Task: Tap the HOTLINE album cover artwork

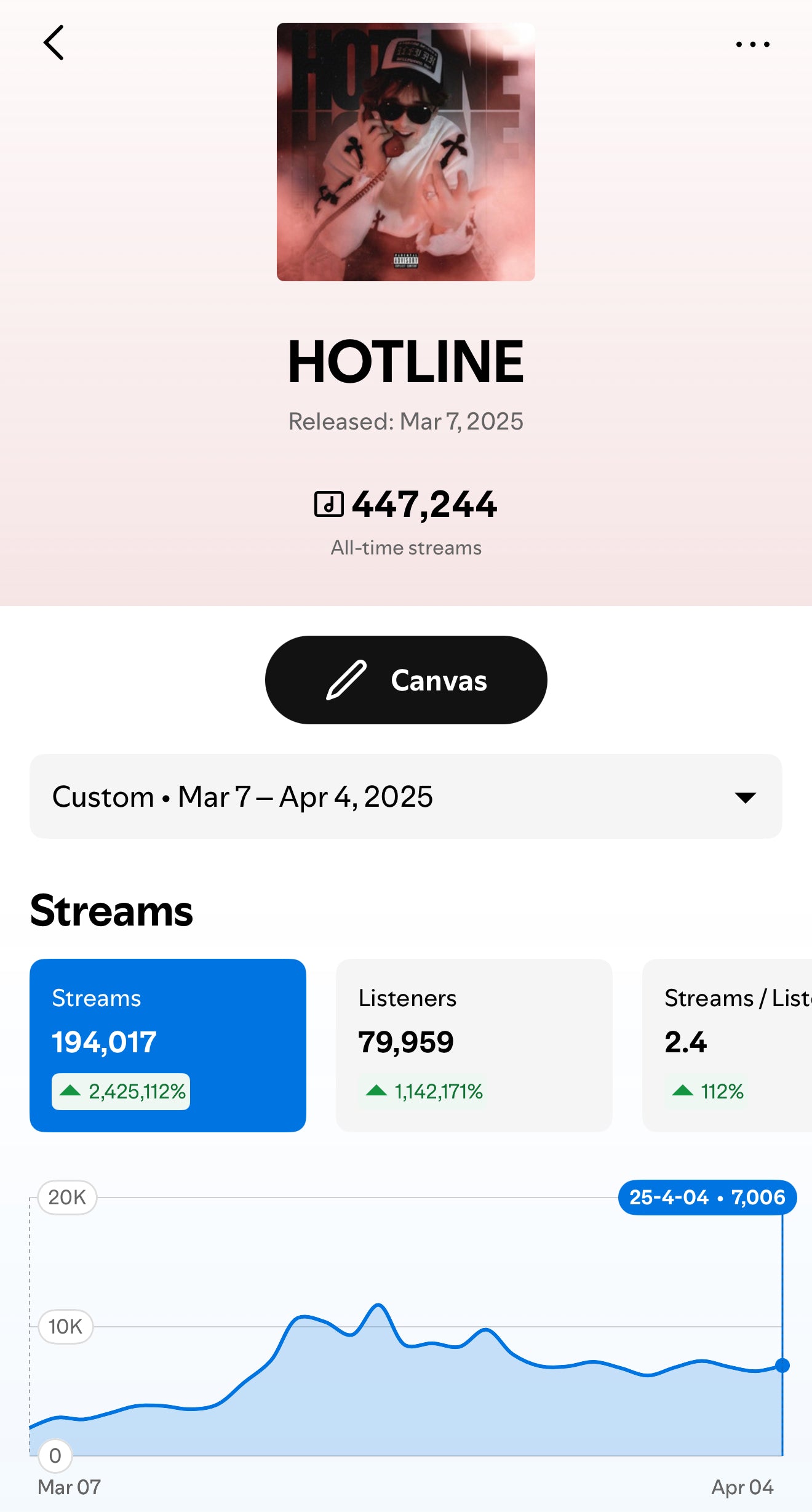Action: [x=406, y=152]
